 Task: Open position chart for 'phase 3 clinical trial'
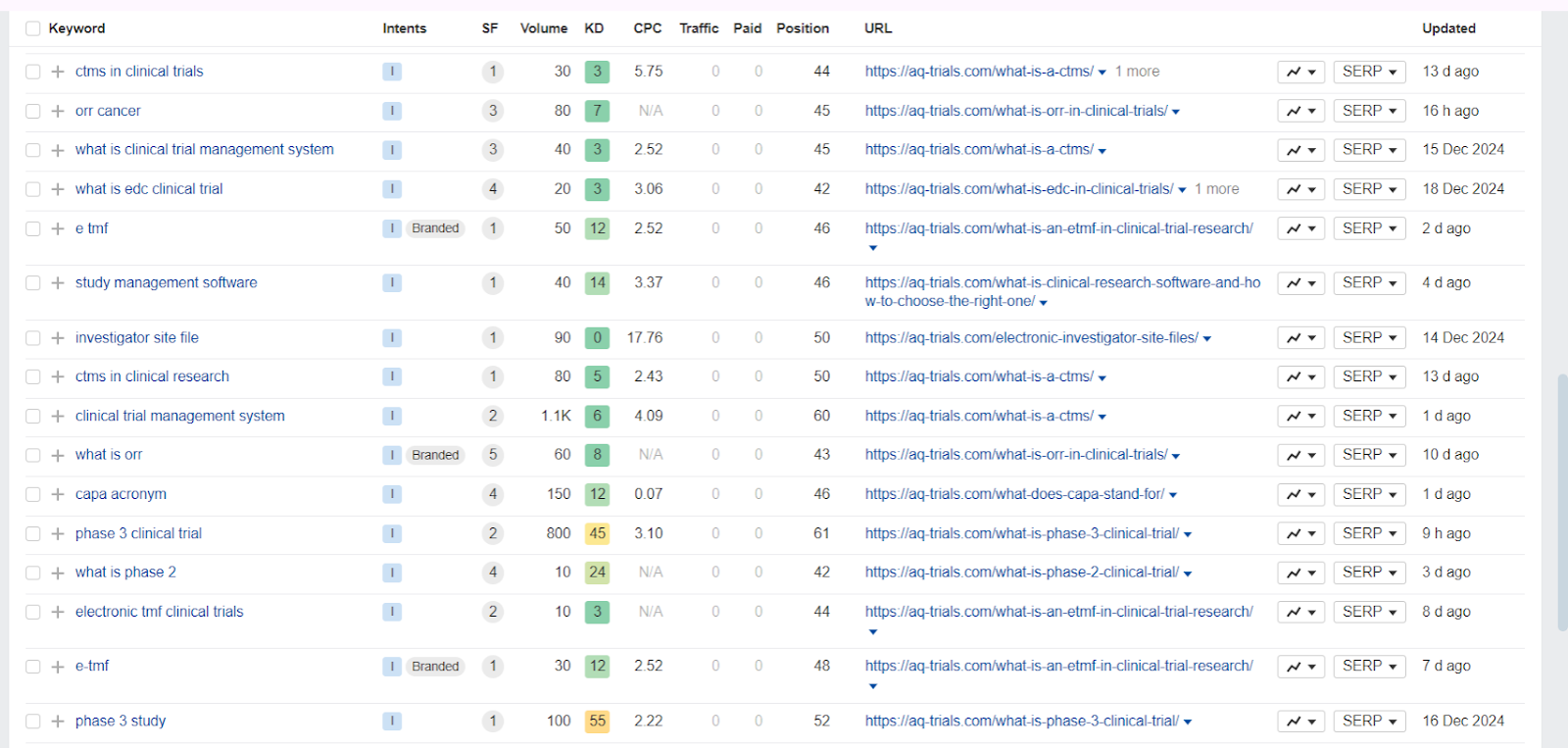click(x=1301, y=534)
